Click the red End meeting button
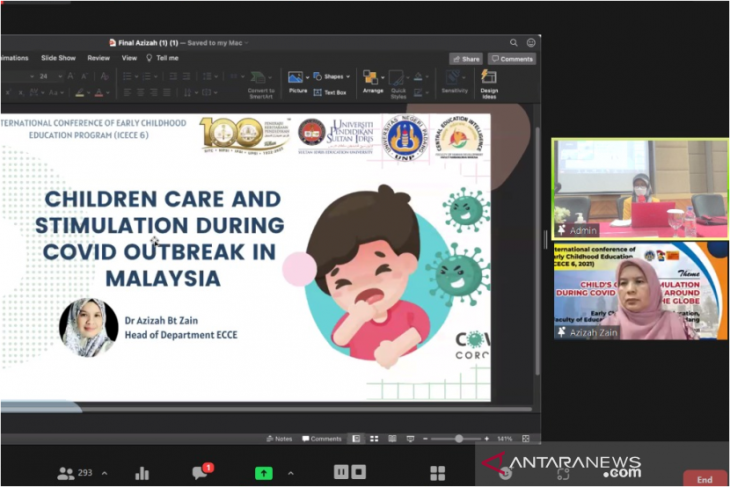The image size is (730, 487). click(704, 479)
